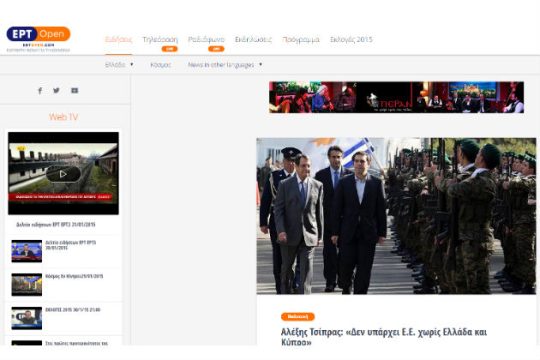540x360 pixels.
Task: Open the Εκδηλώσεις menu item
Action: pyautogui.click(x=253, y=39)
